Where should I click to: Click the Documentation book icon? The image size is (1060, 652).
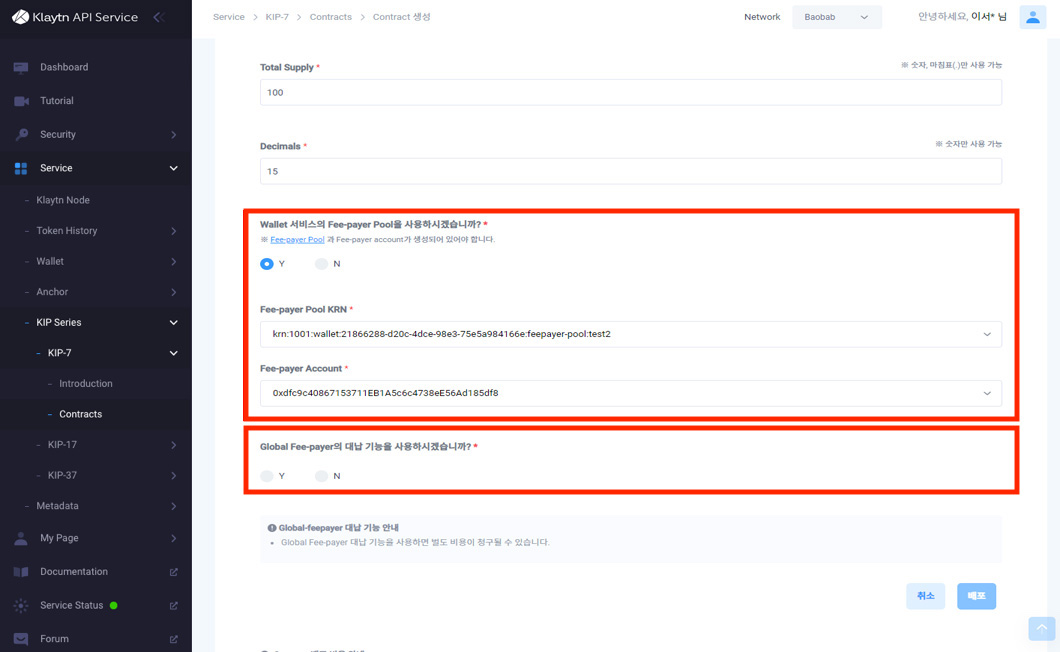click(21, 572)
